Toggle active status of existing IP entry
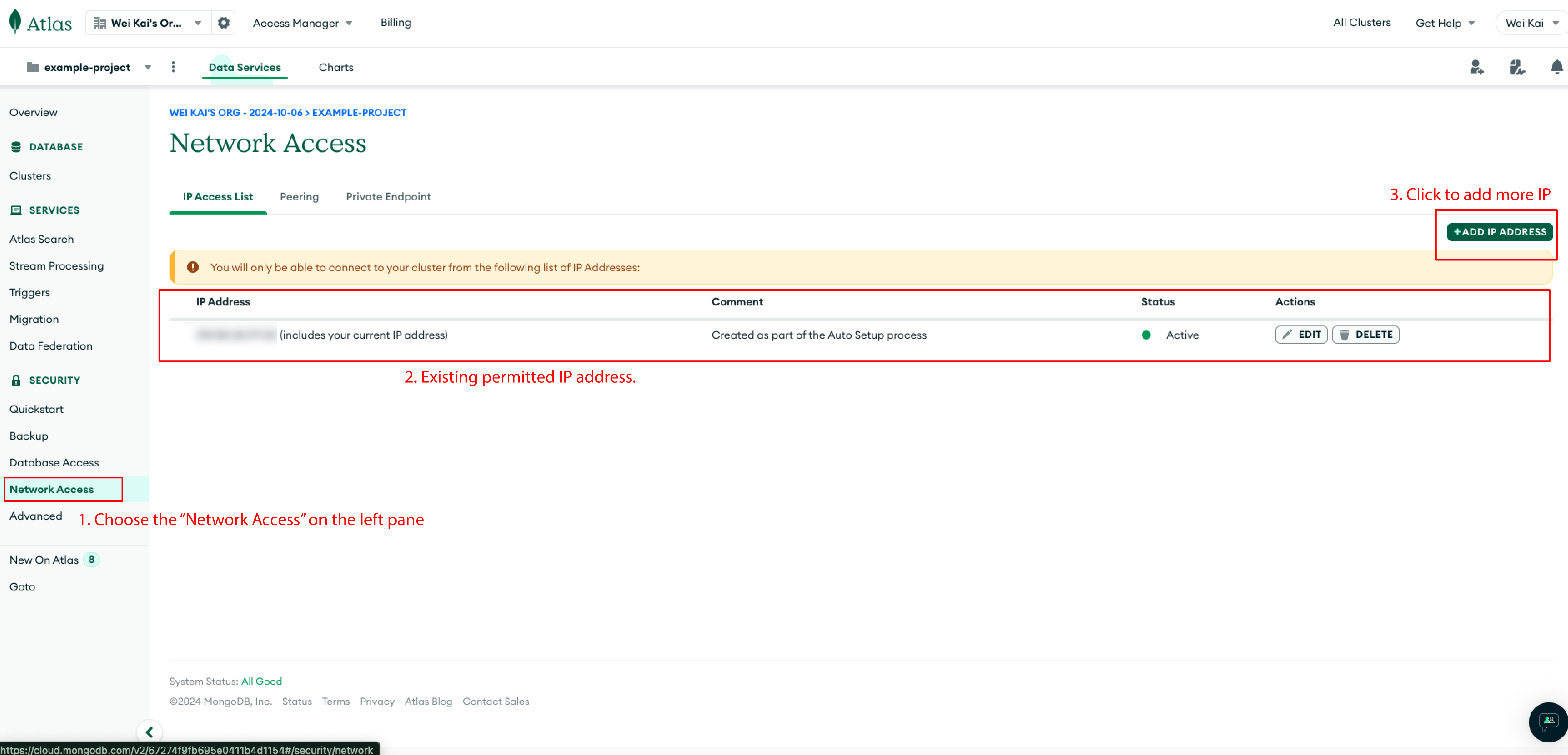 (1148, 334)
